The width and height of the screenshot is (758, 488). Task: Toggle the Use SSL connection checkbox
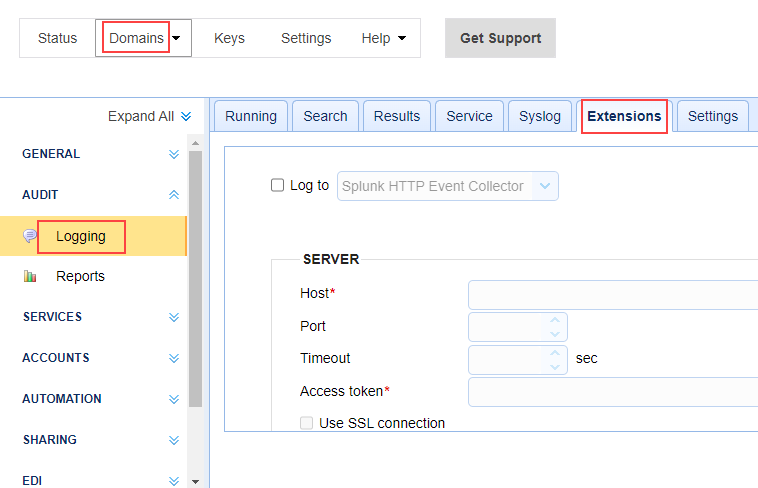pyautogui.click(x=307, y=423)
